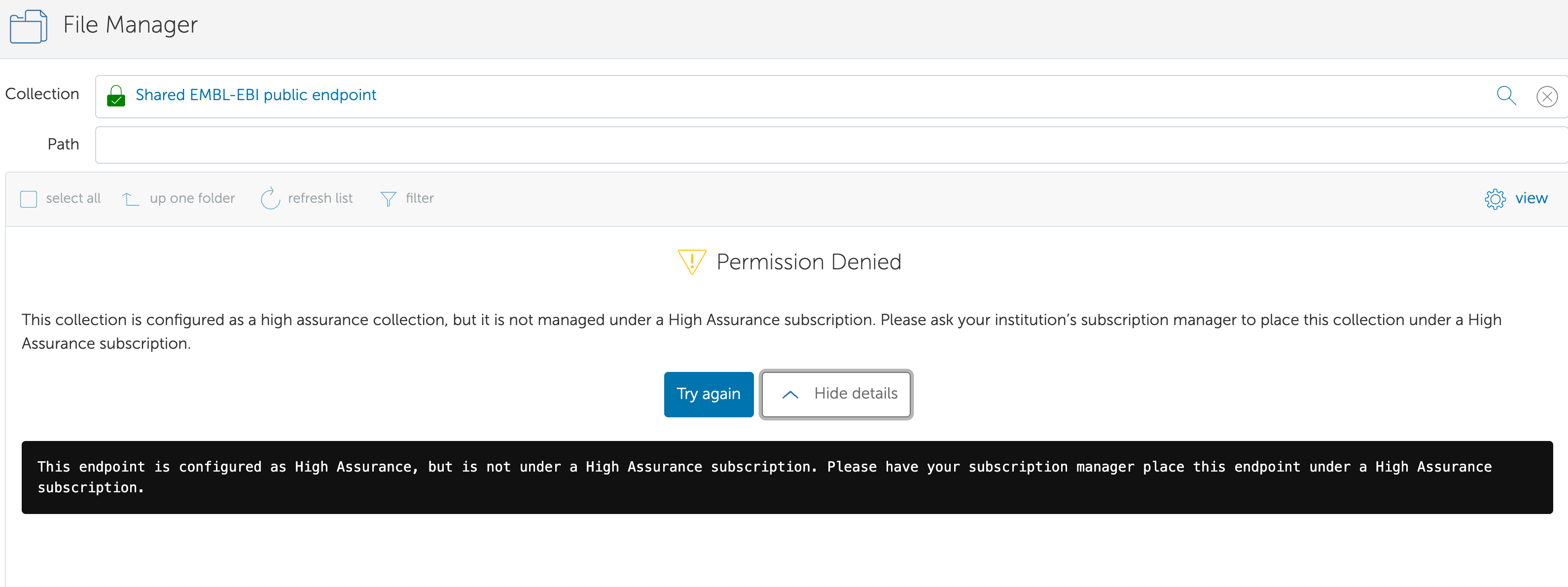Clear the collection with the X icon
The image size is (1568, 587).
(x=1546, y=96)
